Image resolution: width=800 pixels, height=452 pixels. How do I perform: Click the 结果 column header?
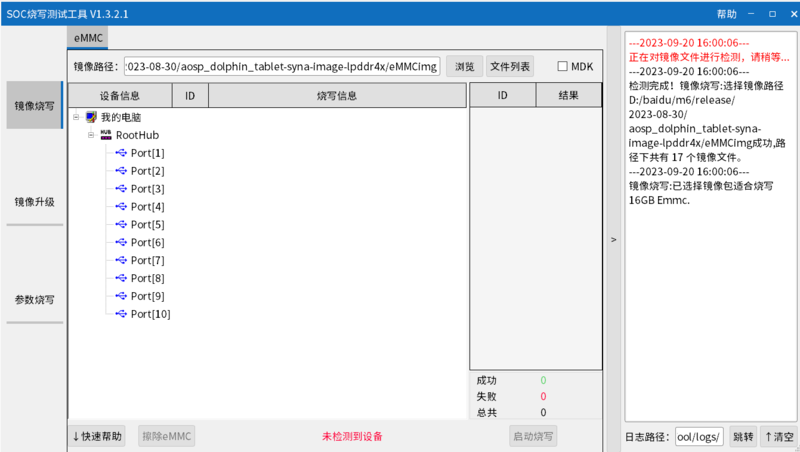coord(568,95)
